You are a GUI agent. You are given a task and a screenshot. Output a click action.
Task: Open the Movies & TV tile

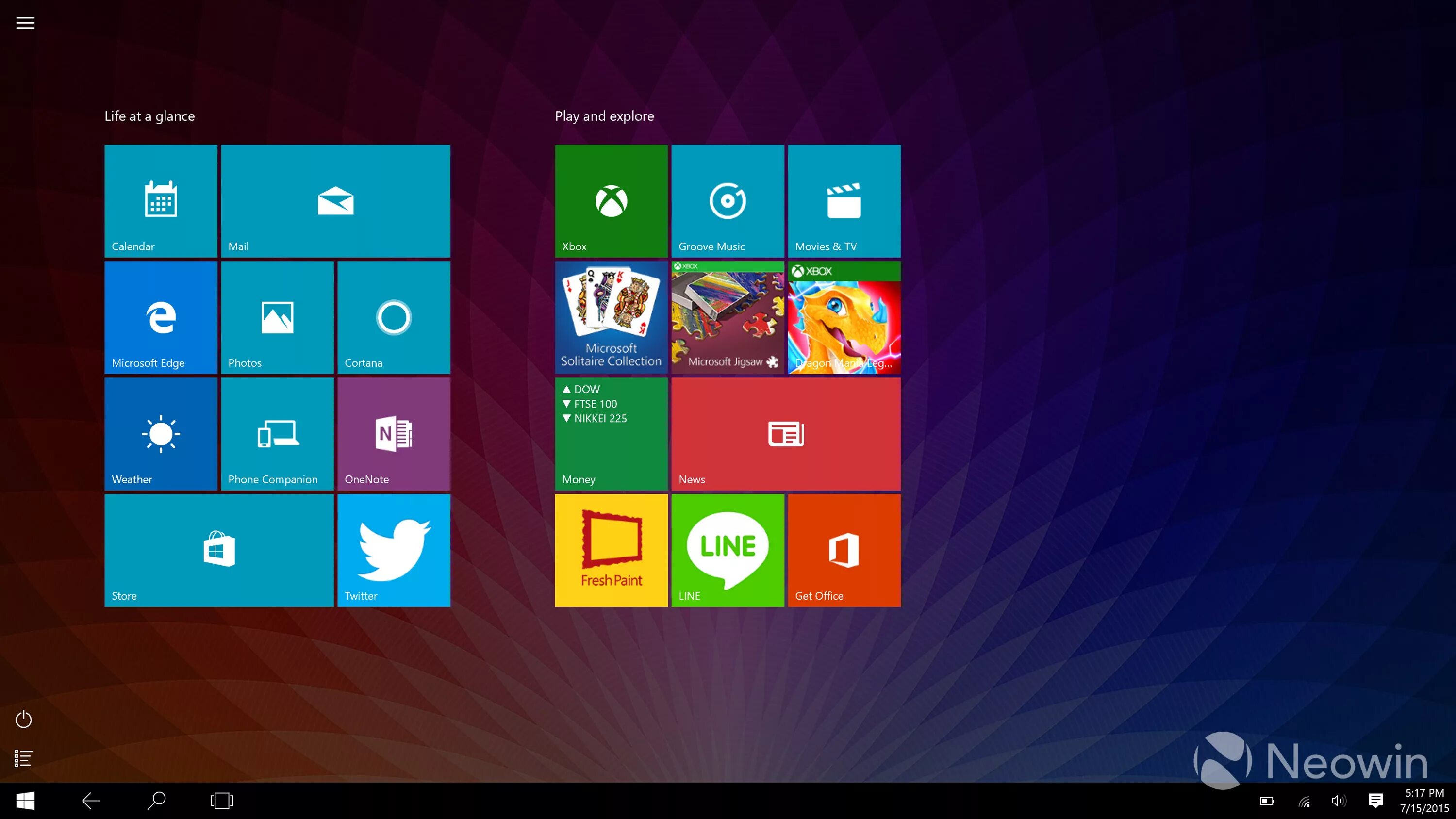pyautogui.click(x=844, y=201)
